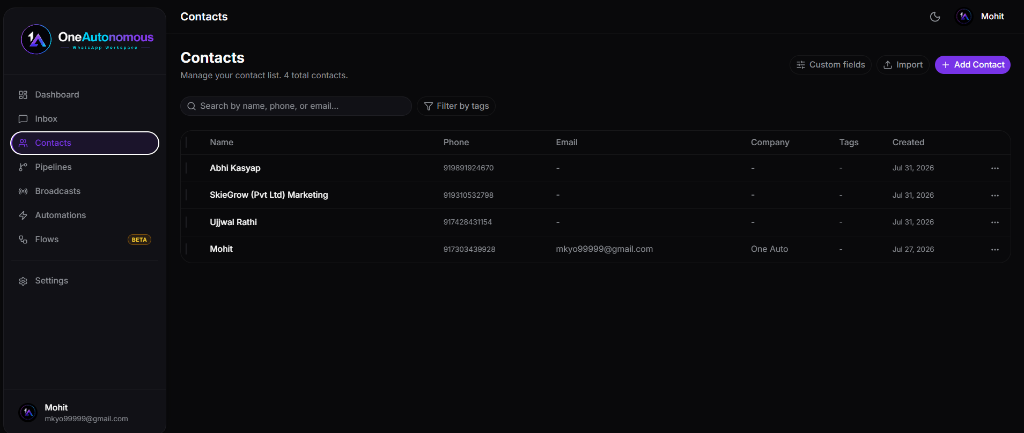
Task: Go to the Inbox section
Action: click(x=85, y=119)
